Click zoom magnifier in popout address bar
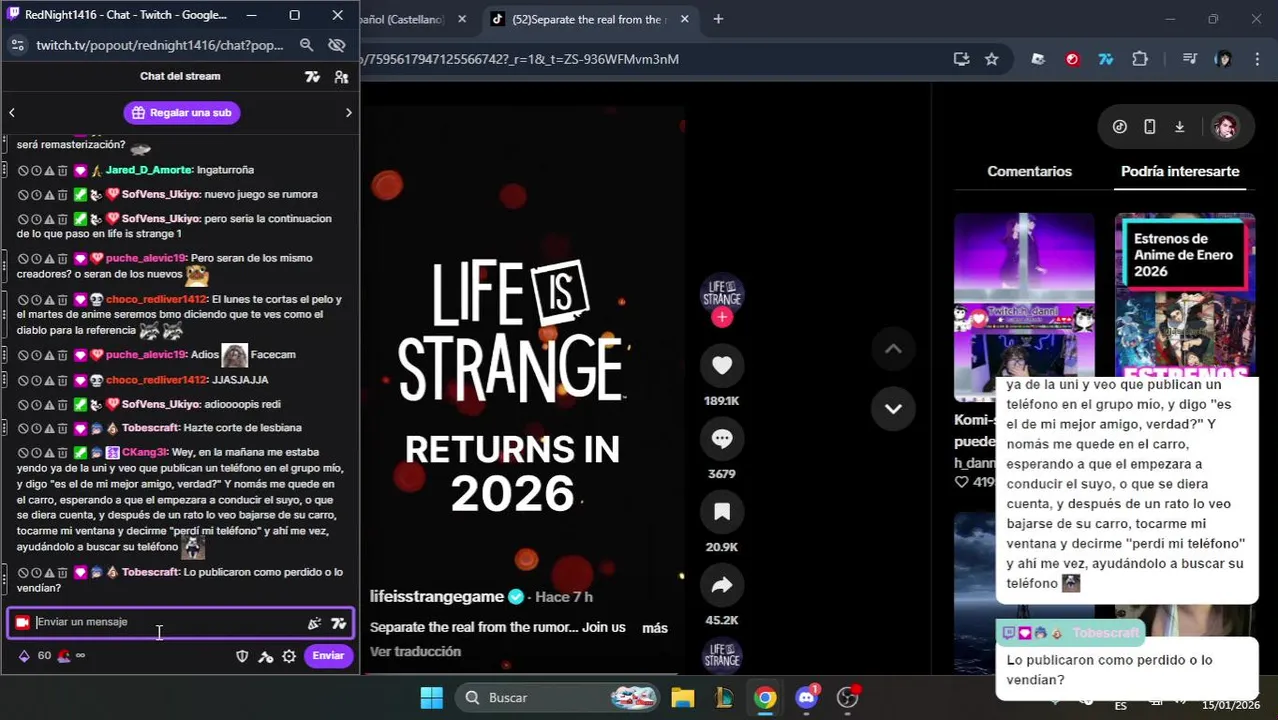This screenshot has height=720, width=1278. (307, 45)
